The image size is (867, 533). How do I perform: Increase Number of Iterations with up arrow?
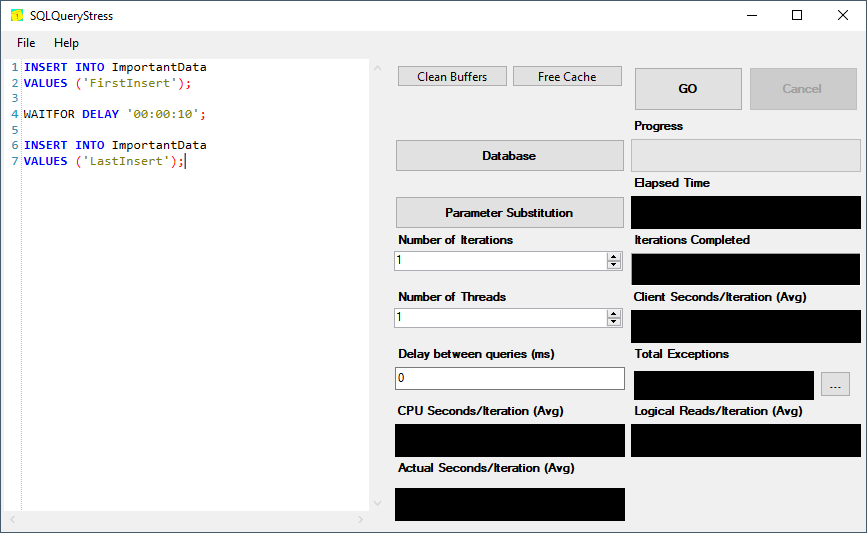(614, 256)
